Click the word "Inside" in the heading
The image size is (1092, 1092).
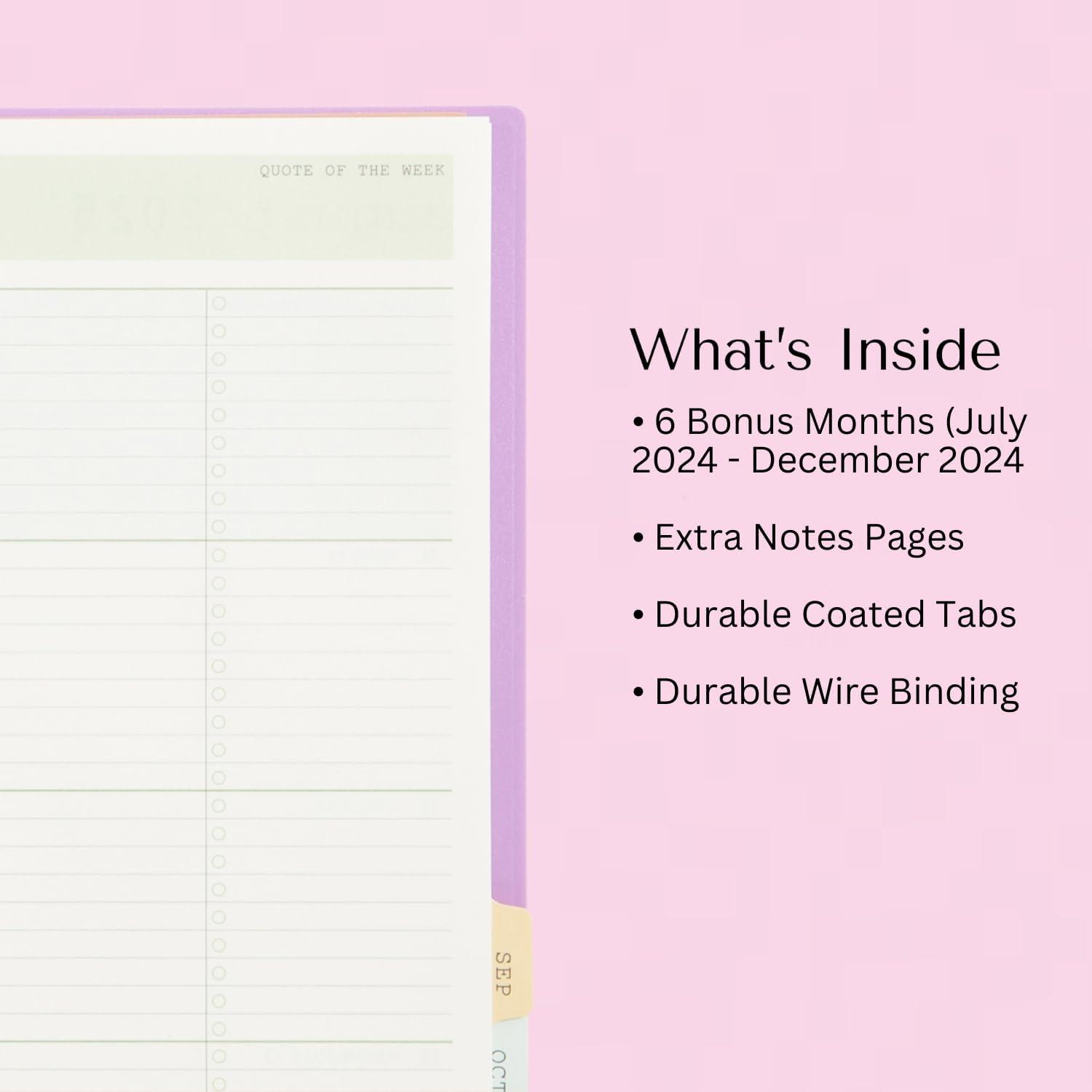pos(920,350)
